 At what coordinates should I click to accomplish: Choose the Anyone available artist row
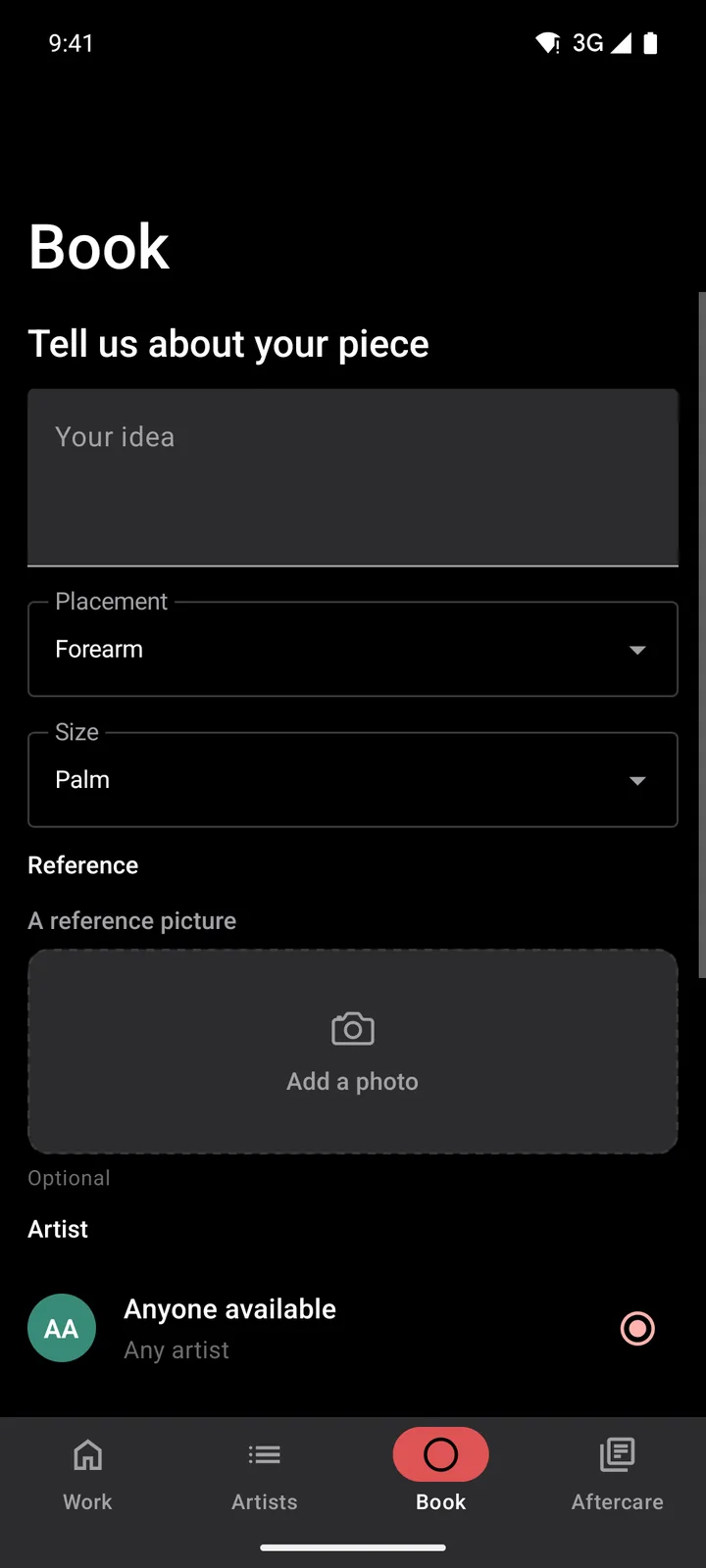353,1328
